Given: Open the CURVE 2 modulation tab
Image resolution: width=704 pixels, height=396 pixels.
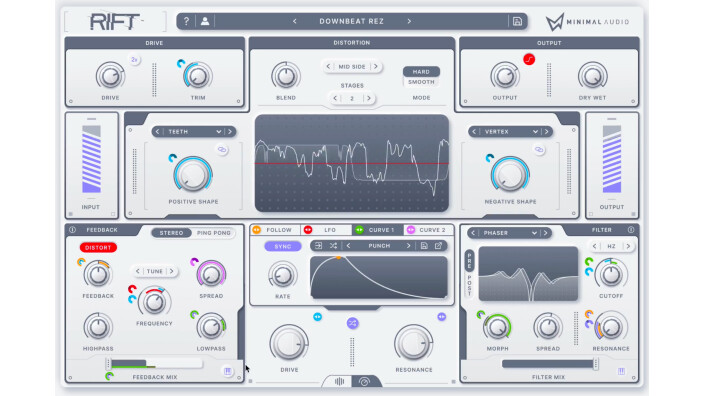Looking at the screenshot, I should tap(428, 229).
